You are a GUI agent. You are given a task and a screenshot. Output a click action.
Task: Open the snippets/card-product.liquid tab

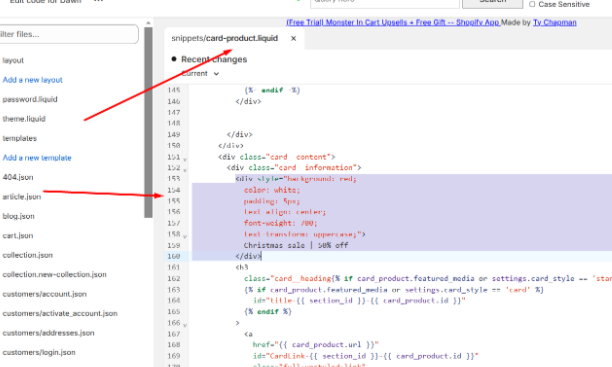[x=224, y=38]
